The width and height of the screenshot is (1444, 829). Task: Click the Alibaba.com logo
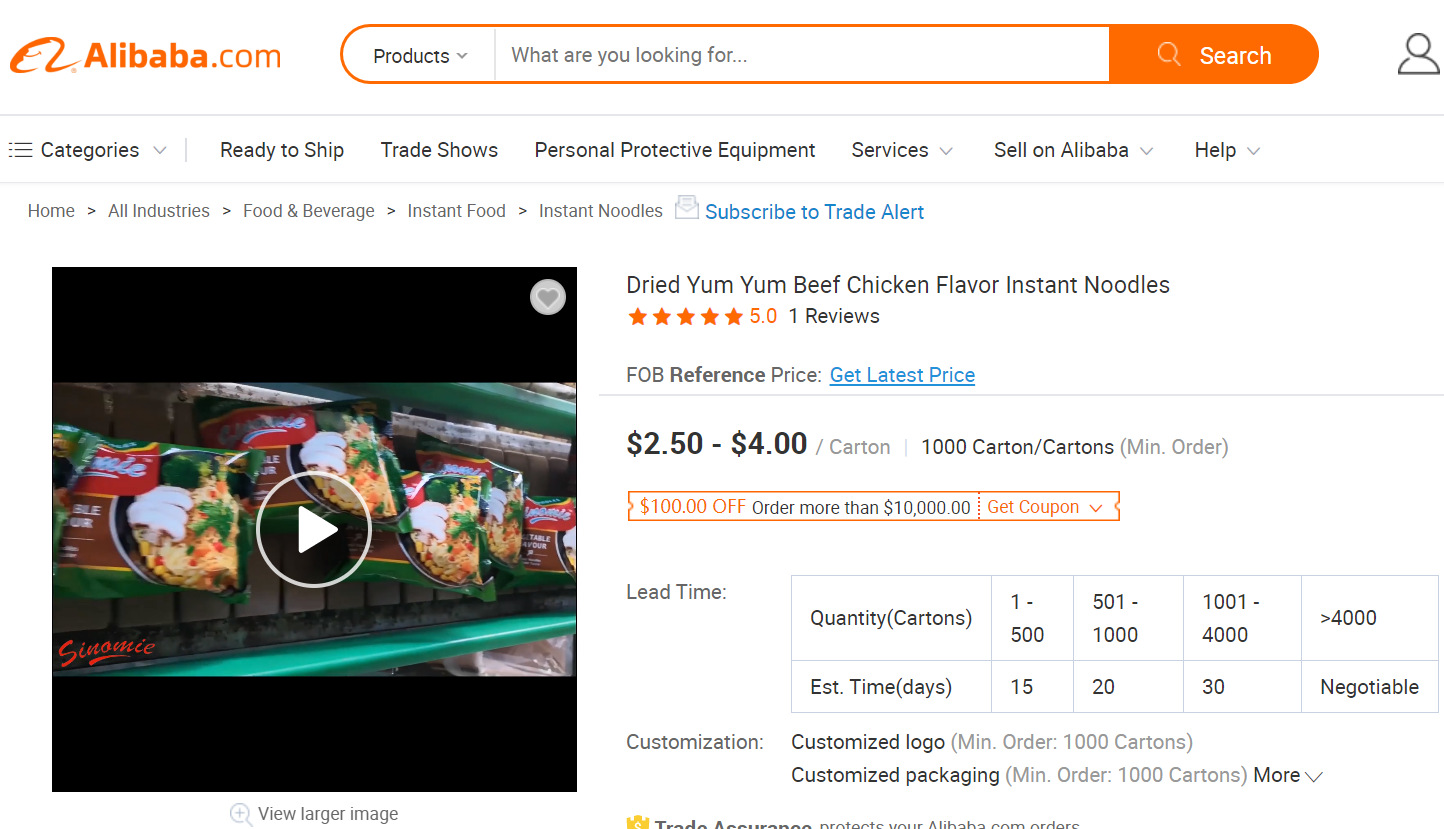[146, 56]
